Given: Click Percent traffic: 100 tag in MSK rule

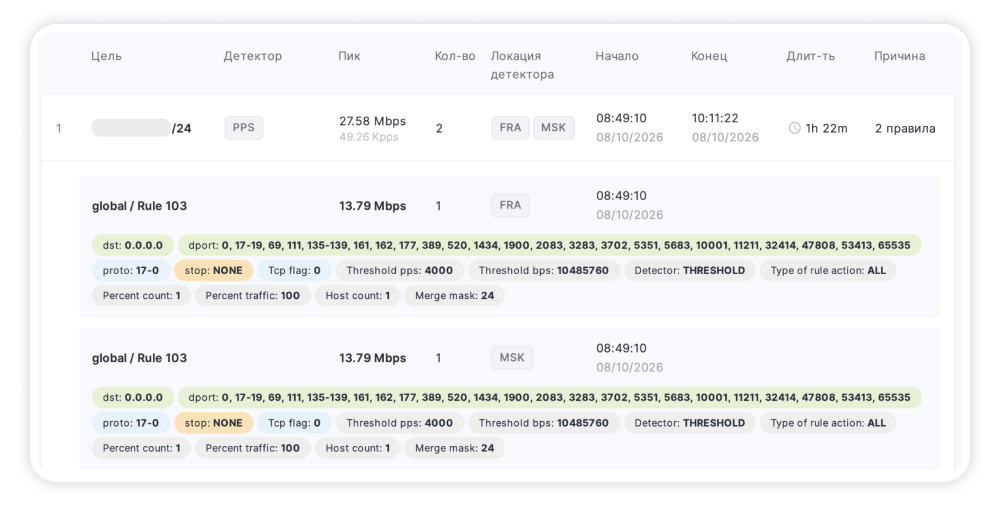Looking at the screenshot, I should (253, 448).
